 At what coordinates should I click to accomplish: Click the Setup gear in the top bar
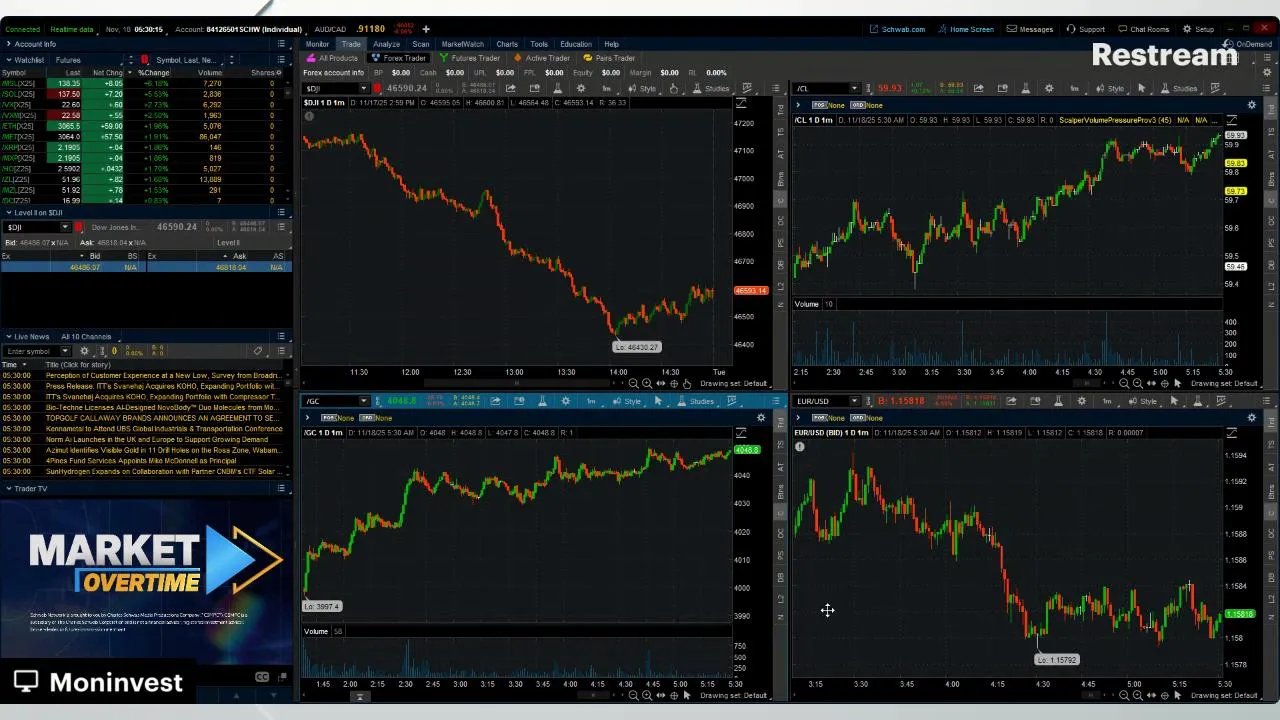(x=1198, y=29)
